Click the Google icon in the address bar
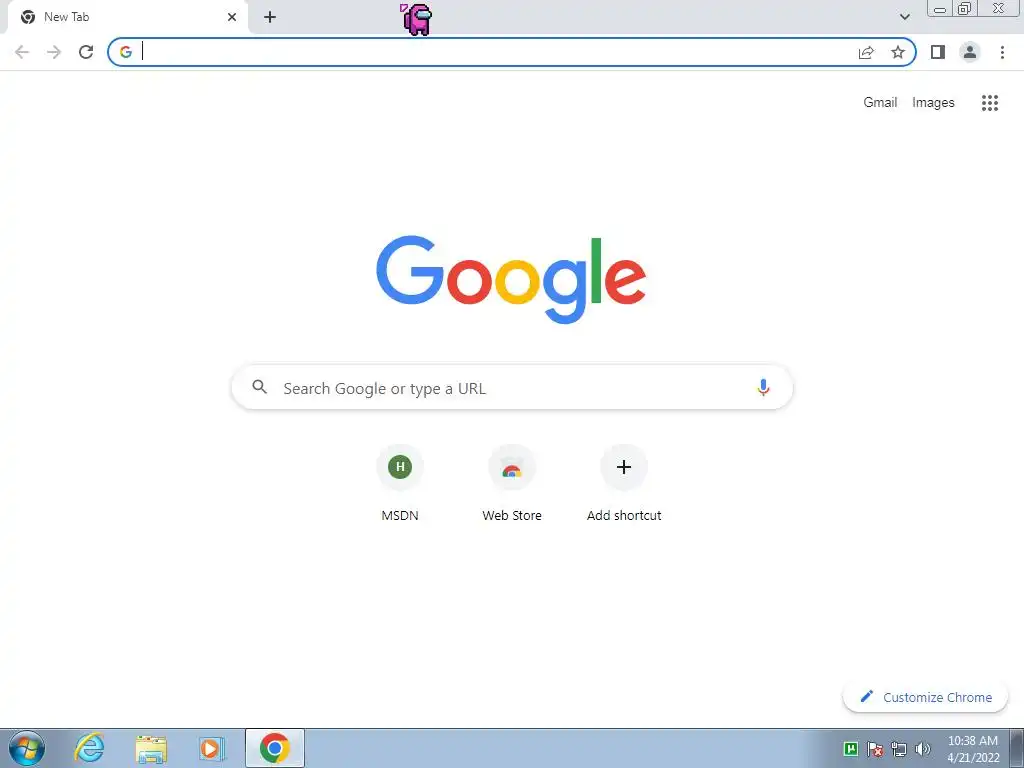 pyautogui.click(x=125, y=52)
